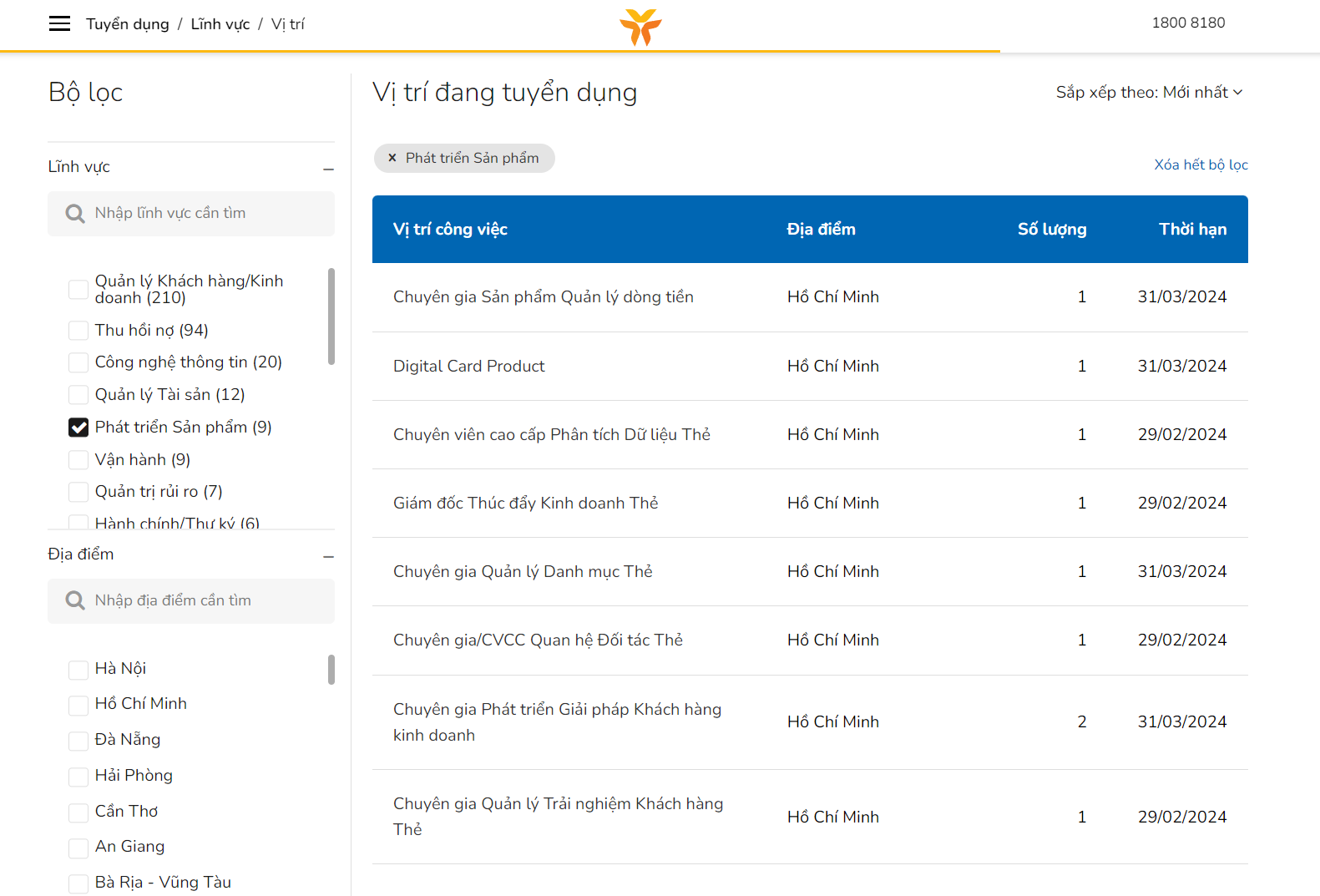Navigate to Lĩnh vực breadcrumb
The image size is (1320, 896).
click(x=220, y=24)
